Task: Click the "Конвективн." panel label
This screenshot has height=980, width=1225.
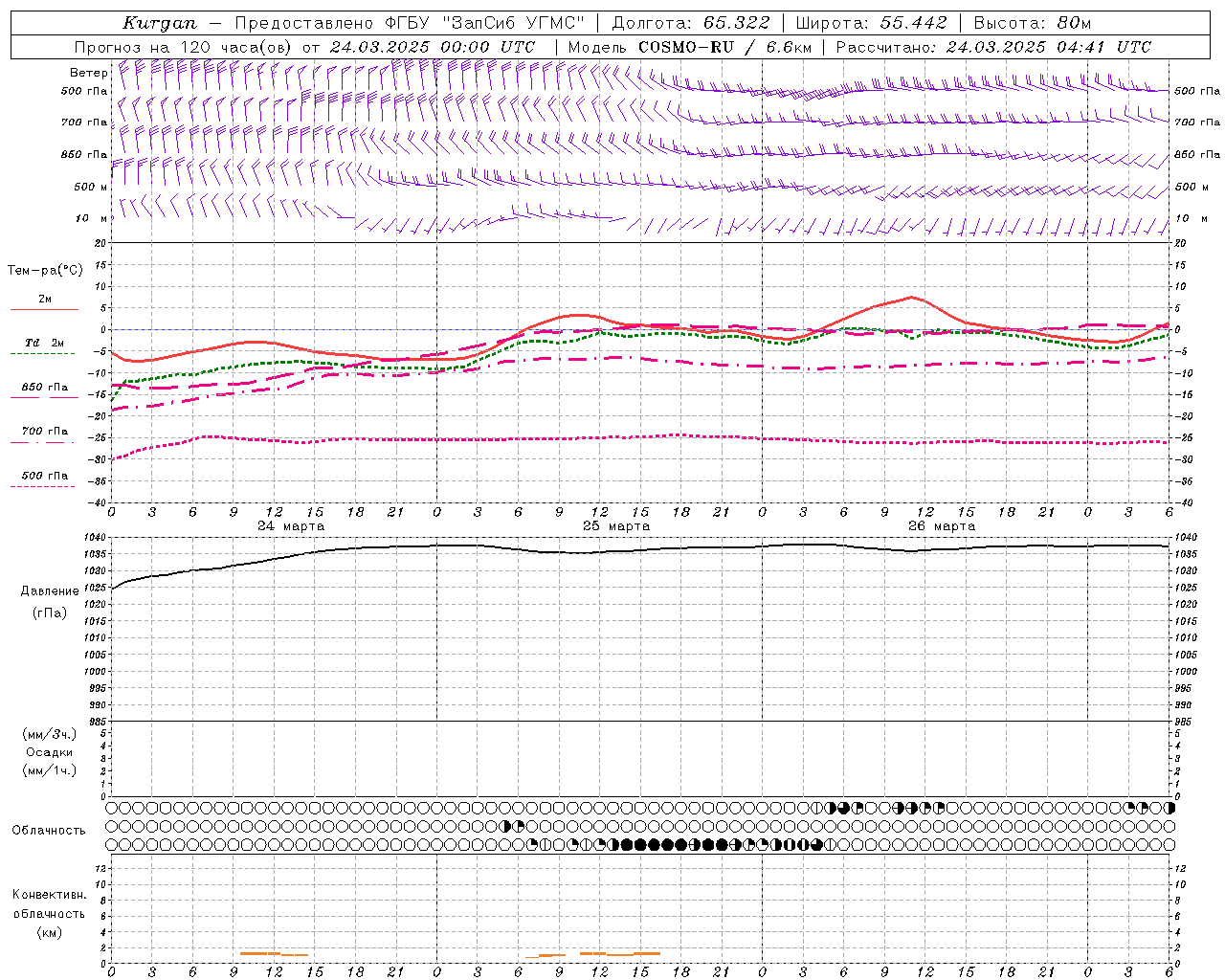Action: pos(50,895)
